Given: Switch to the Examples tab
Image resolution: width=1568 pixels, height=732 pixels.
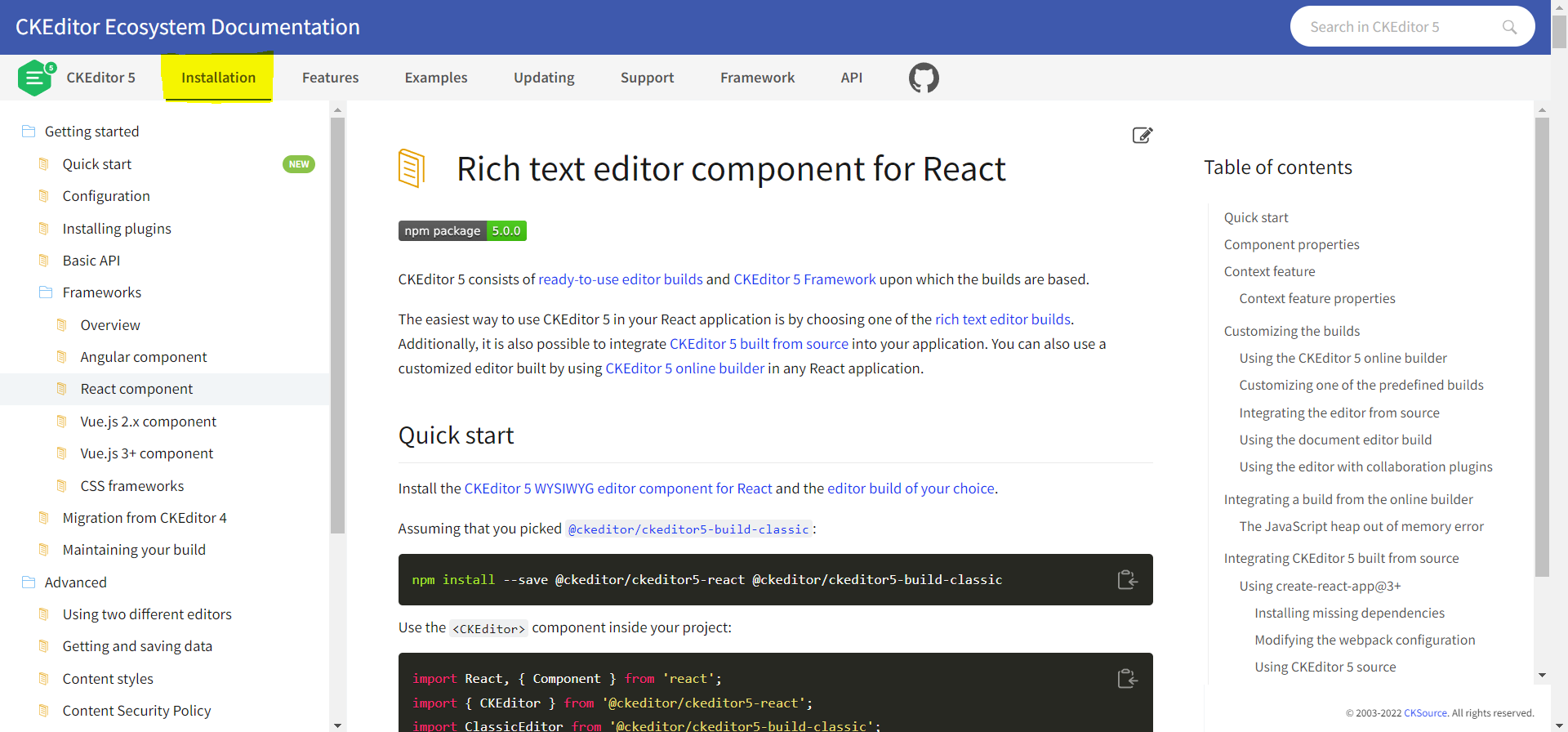Looking at the screenshot, I should click(436, 78).
